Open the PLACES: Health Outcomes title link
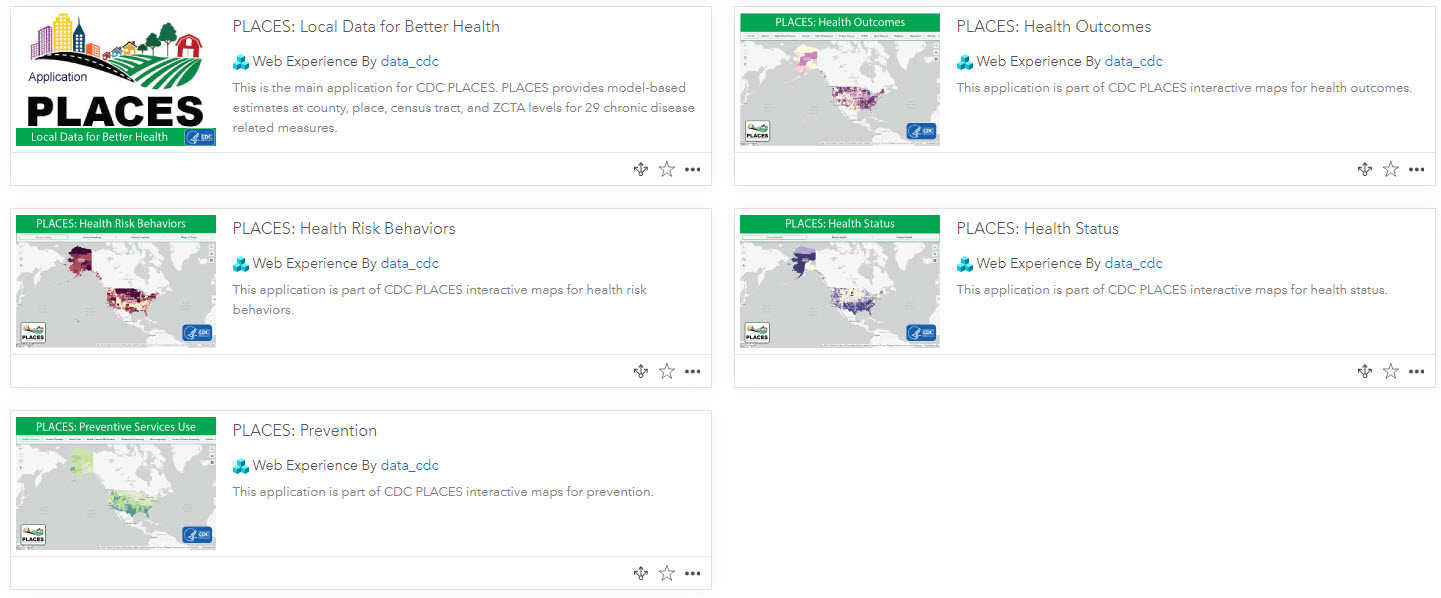Screen dimensions: 1441x598 coord(1054,27)
